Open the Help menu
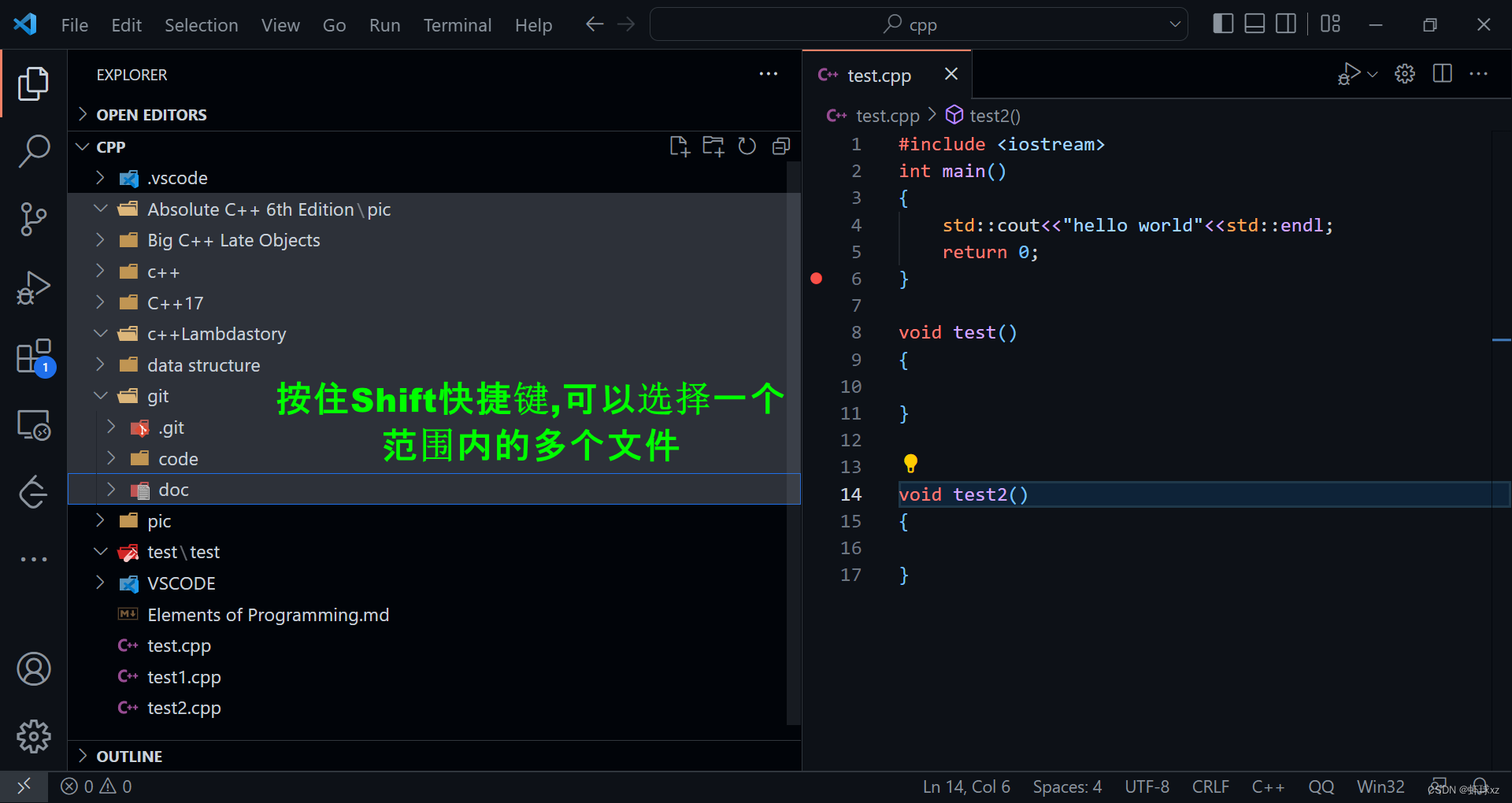 [x=533, y=25]
